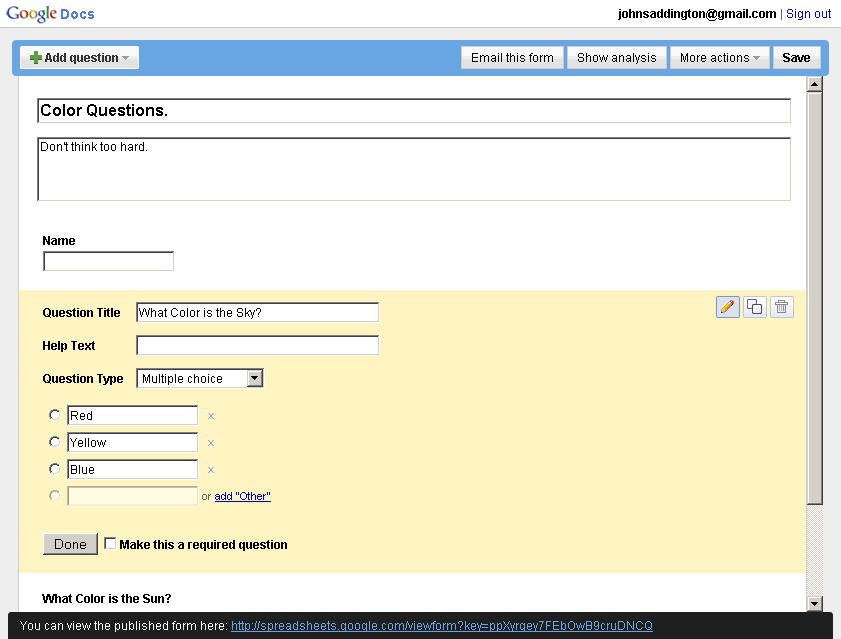Image resolution: width=841 pixels, height=639 pixels.
Task: Click the pencil edit question icon
Action: (727, 307)
